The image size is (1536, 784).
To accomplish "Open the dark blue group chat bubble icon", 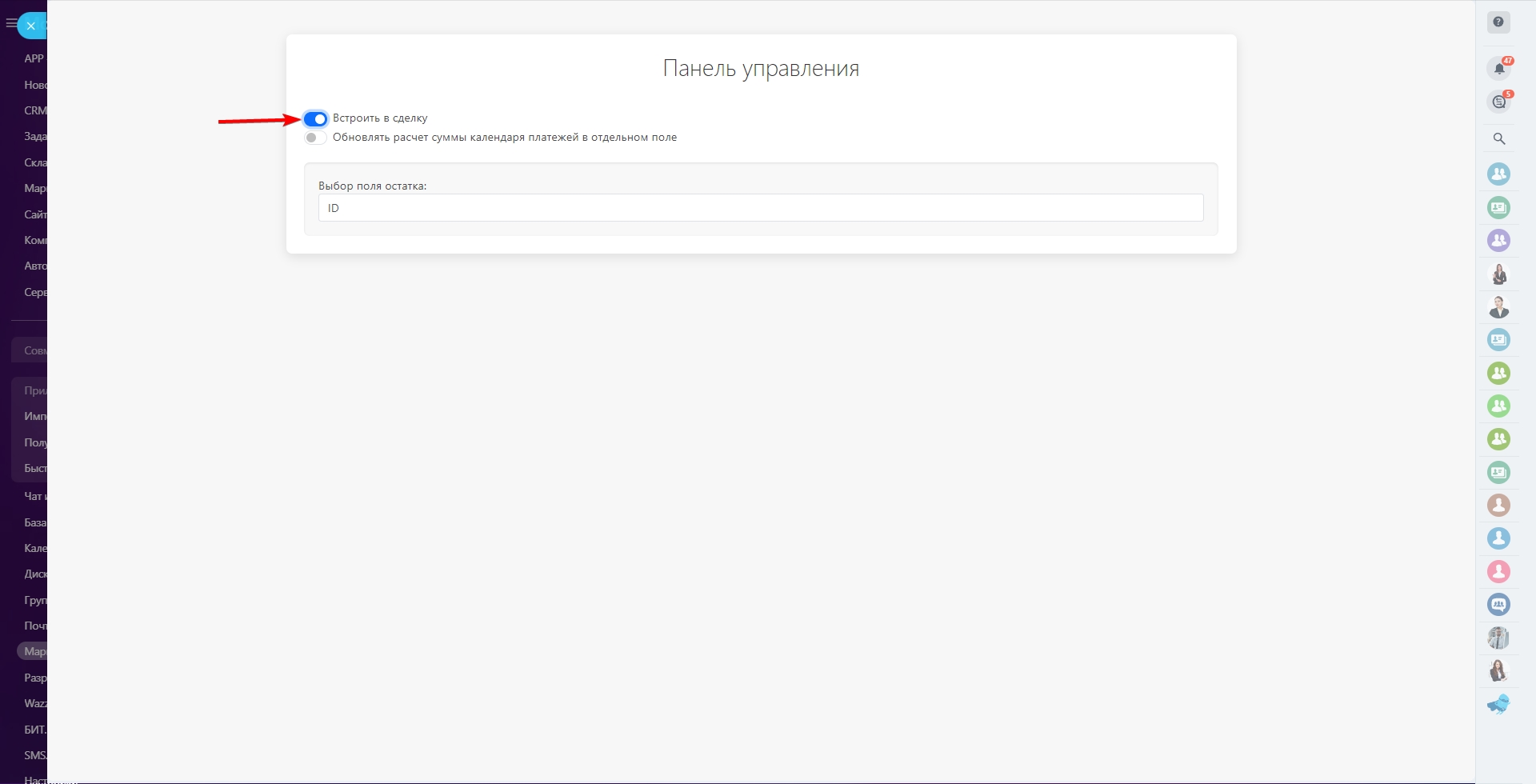I will [1498, 604].
